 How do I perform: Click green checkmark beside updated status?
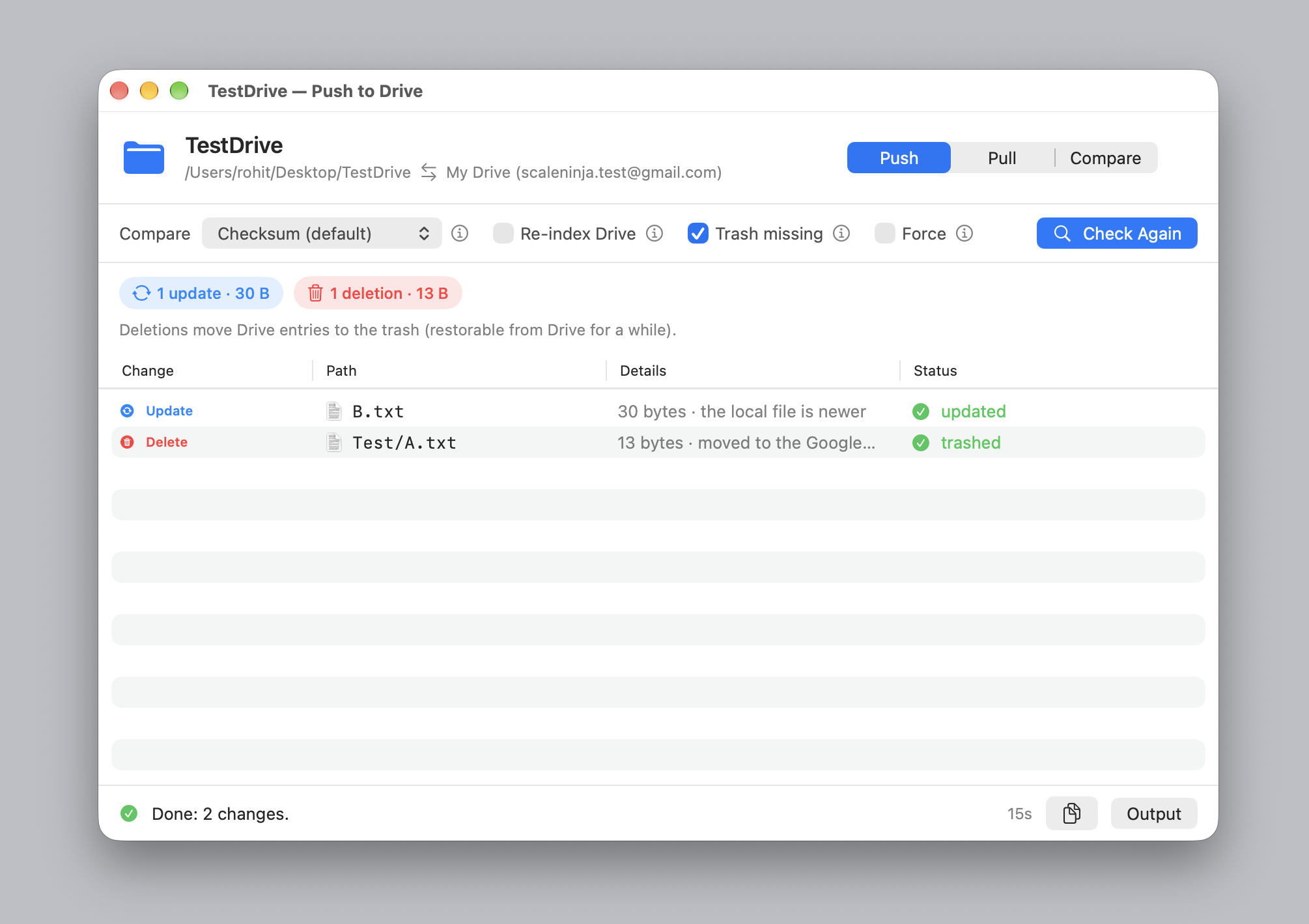[921, 412]
